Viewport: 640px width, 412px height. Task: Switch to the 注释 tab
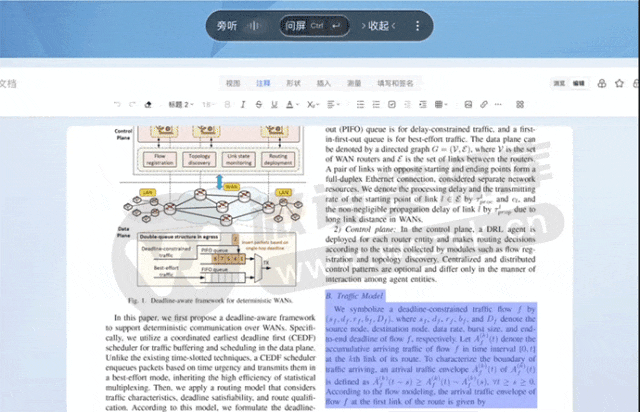coord(263,83)
